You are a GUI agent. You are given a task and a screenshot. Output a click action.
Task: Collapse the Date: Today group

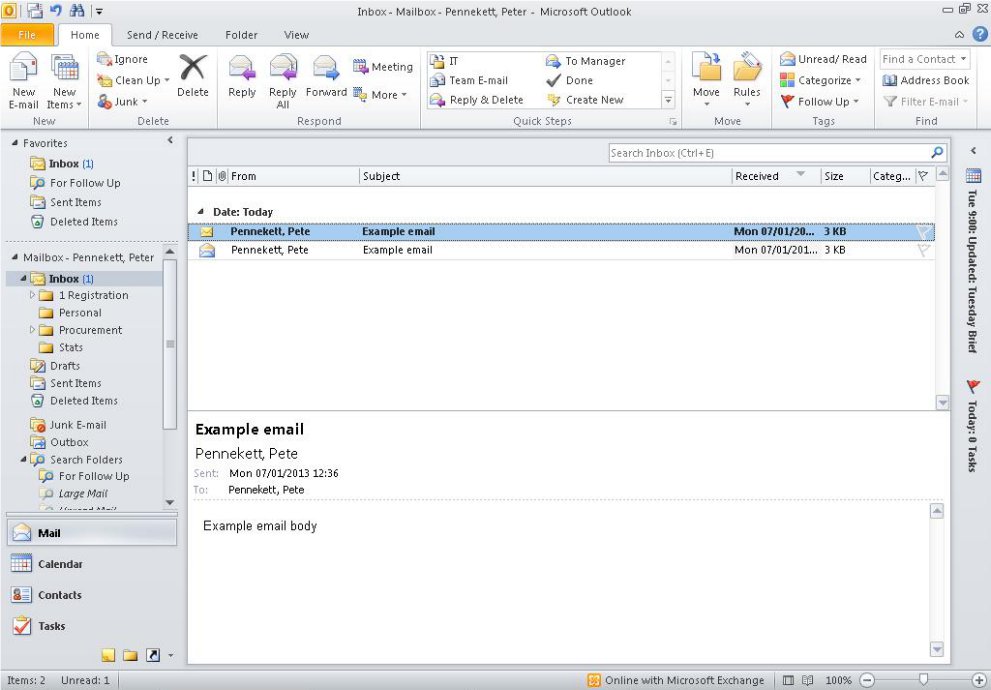pos(201,212)
